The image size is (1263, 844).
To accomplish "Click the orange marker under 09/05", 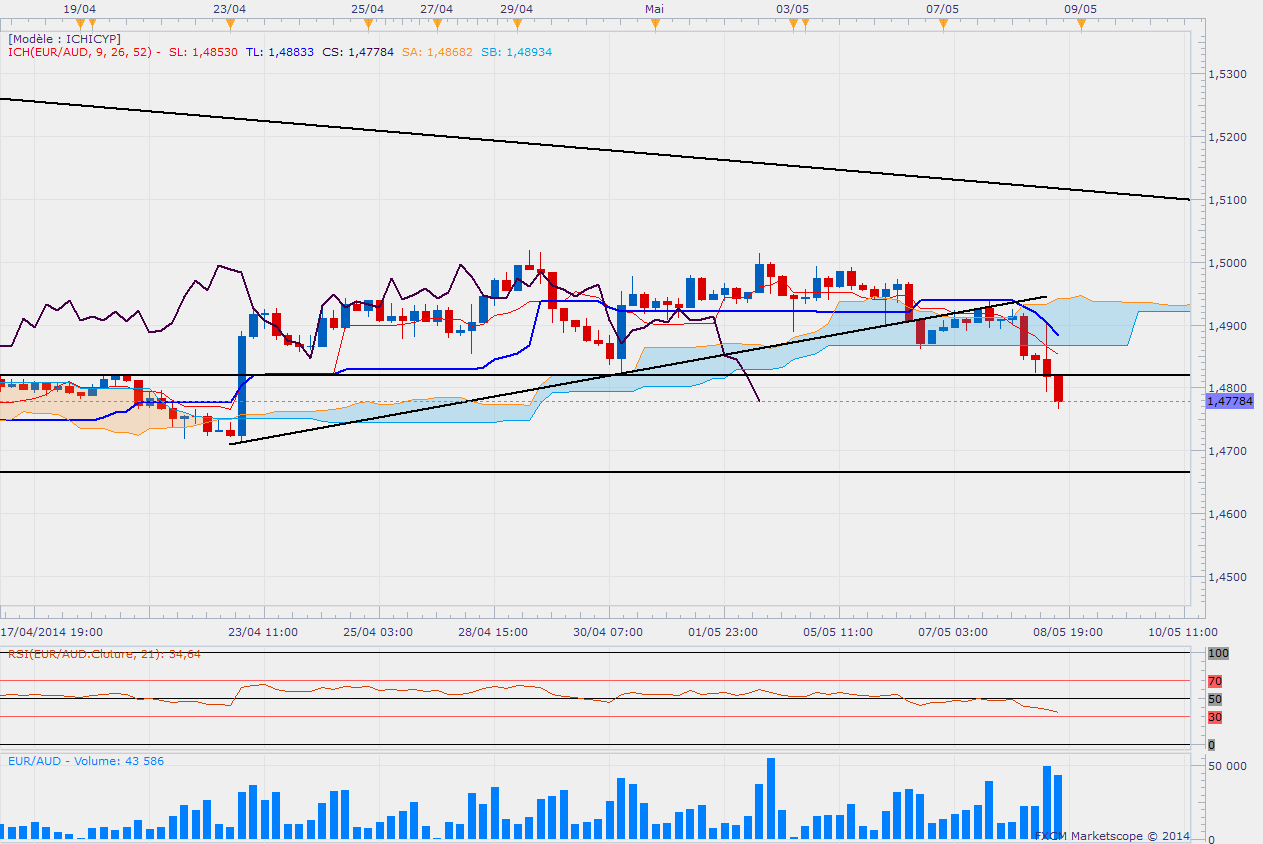I will pos(1080,22).
